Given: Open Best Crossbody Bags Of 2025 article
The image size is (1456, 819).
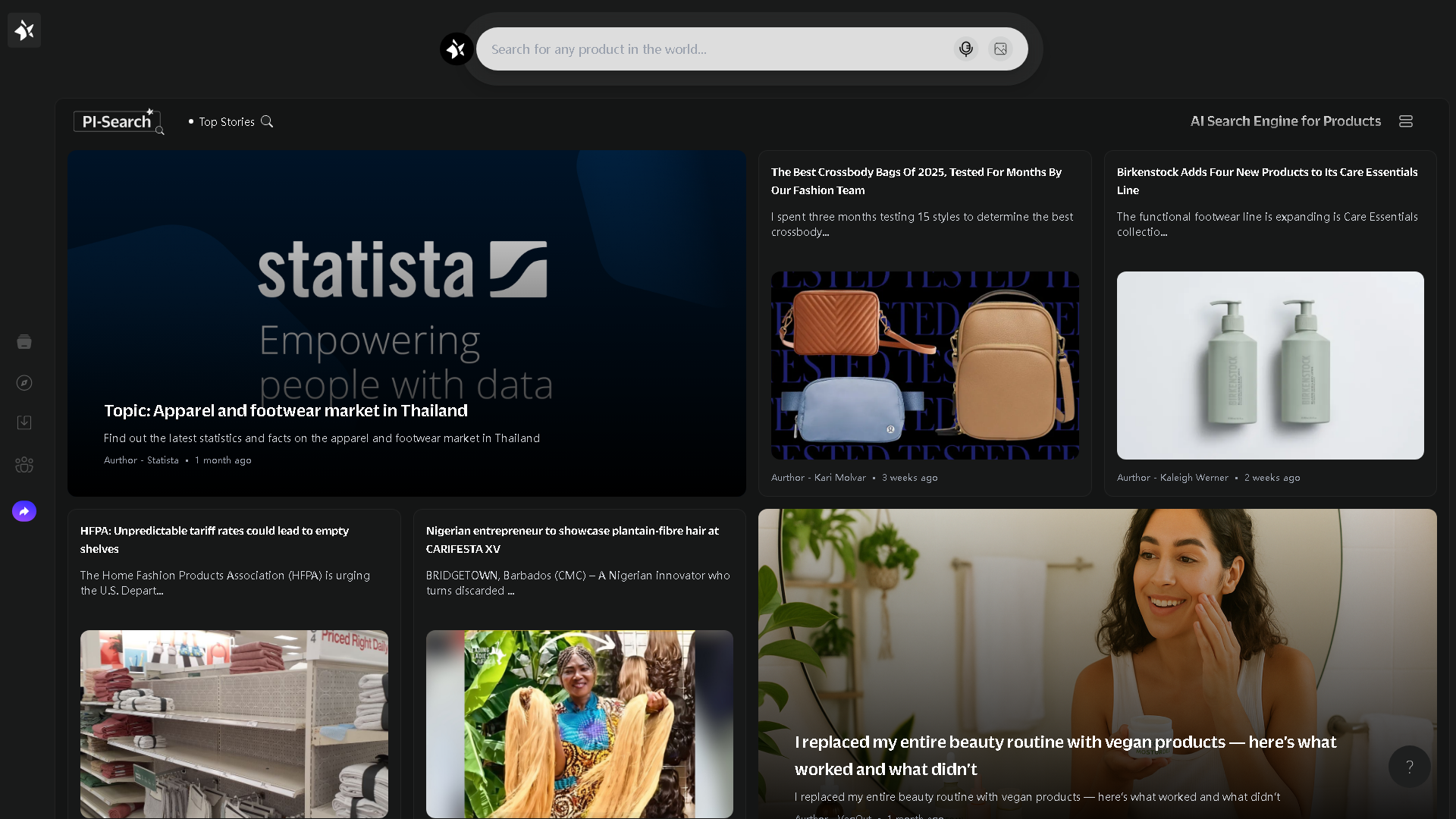Looking at the screenshot, I should [x=916, y=181].
